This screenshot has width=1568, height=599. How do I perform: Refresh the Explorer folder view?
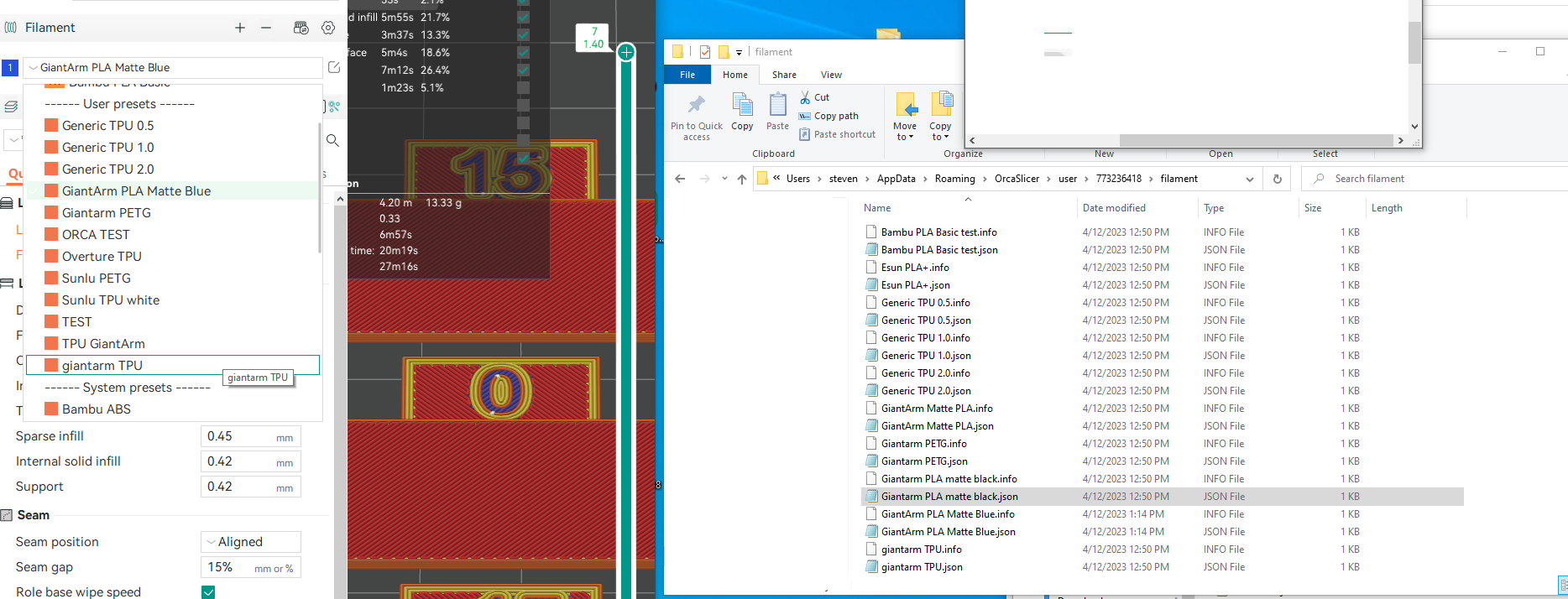pyautogui.click(x=1278, y=179)
